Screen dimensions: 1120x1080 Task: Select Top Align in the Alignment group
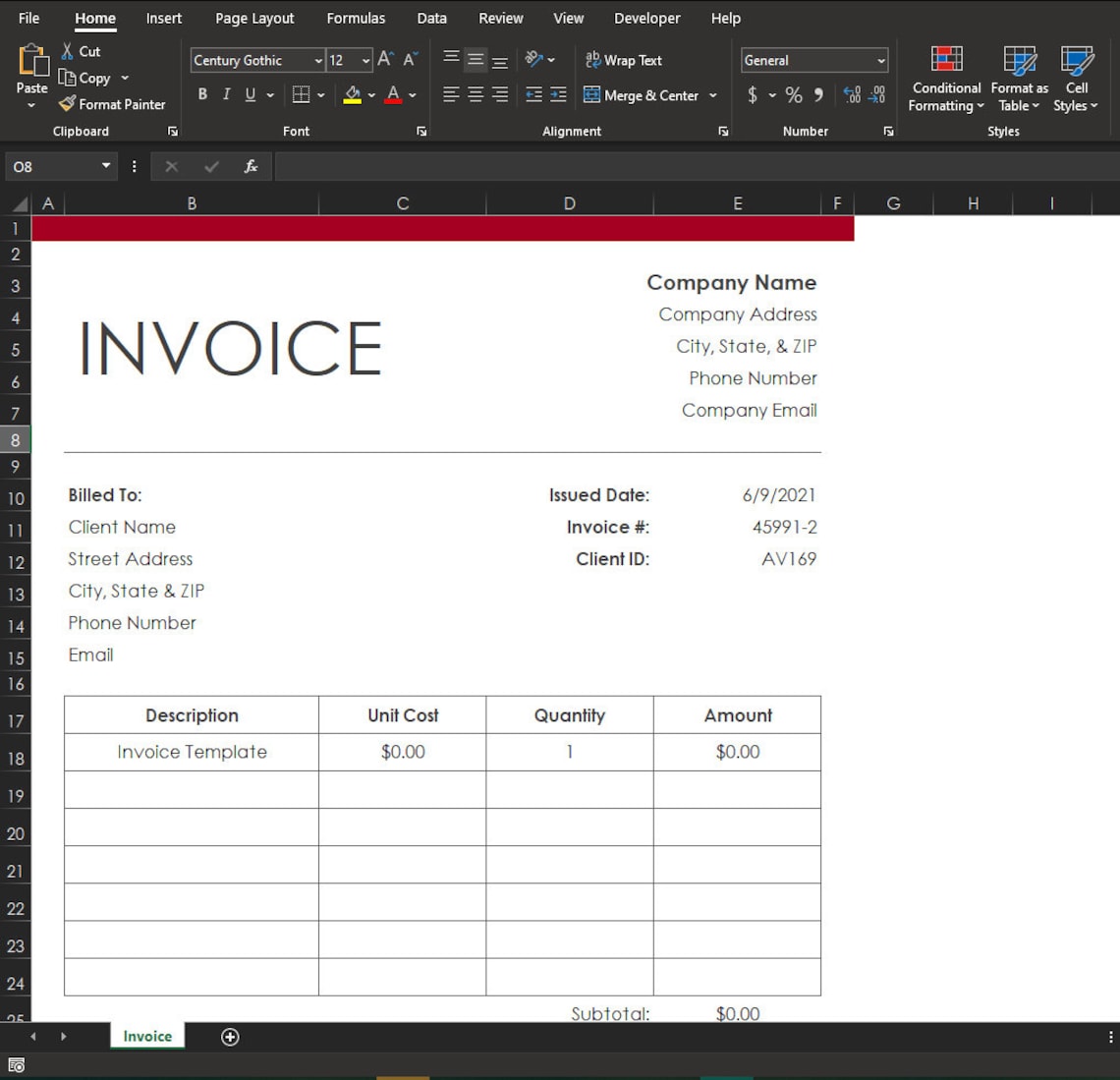pos(451,59)
